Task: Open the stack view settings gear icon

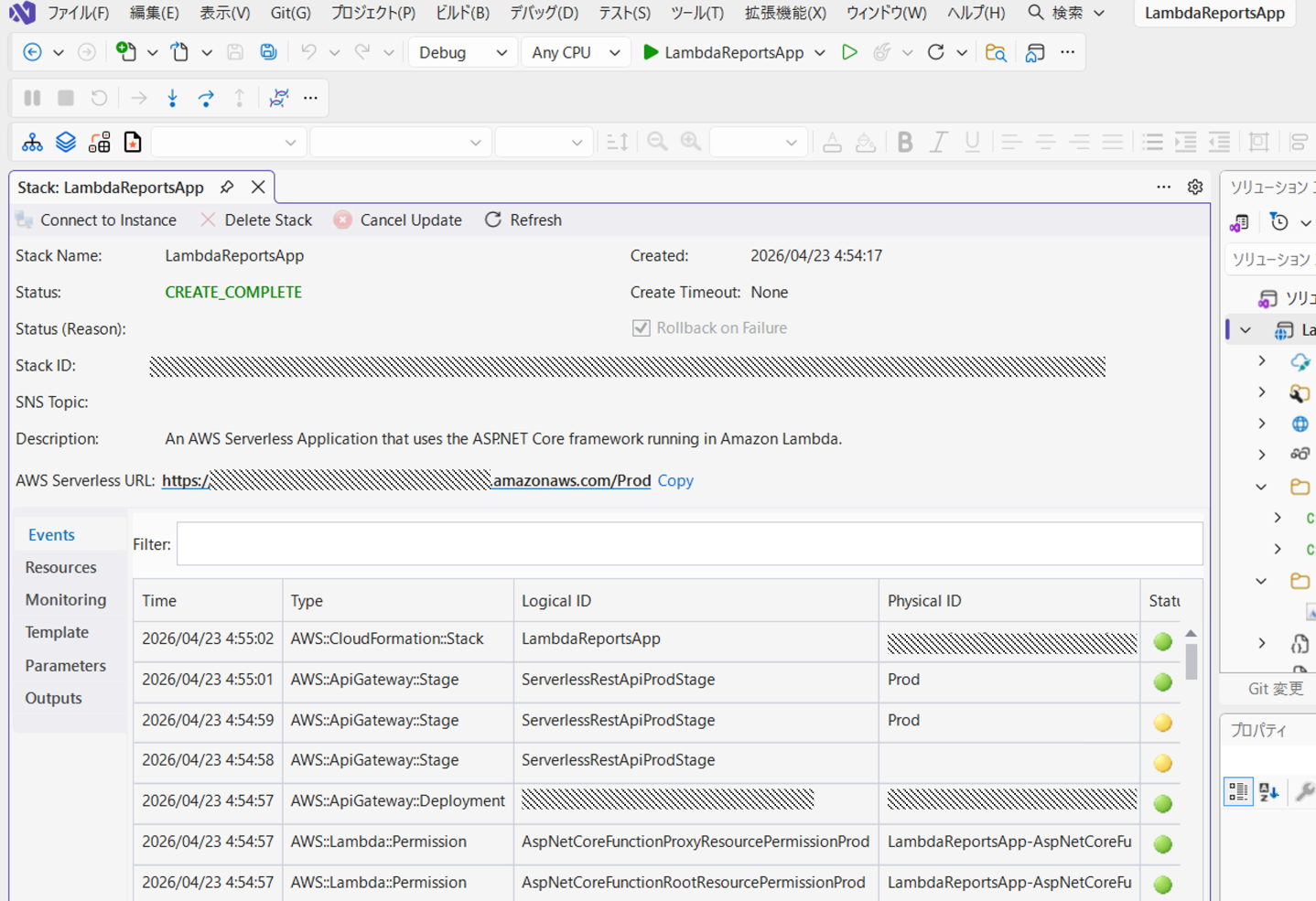Action: pyautogui.click(x=1195, y=188)
